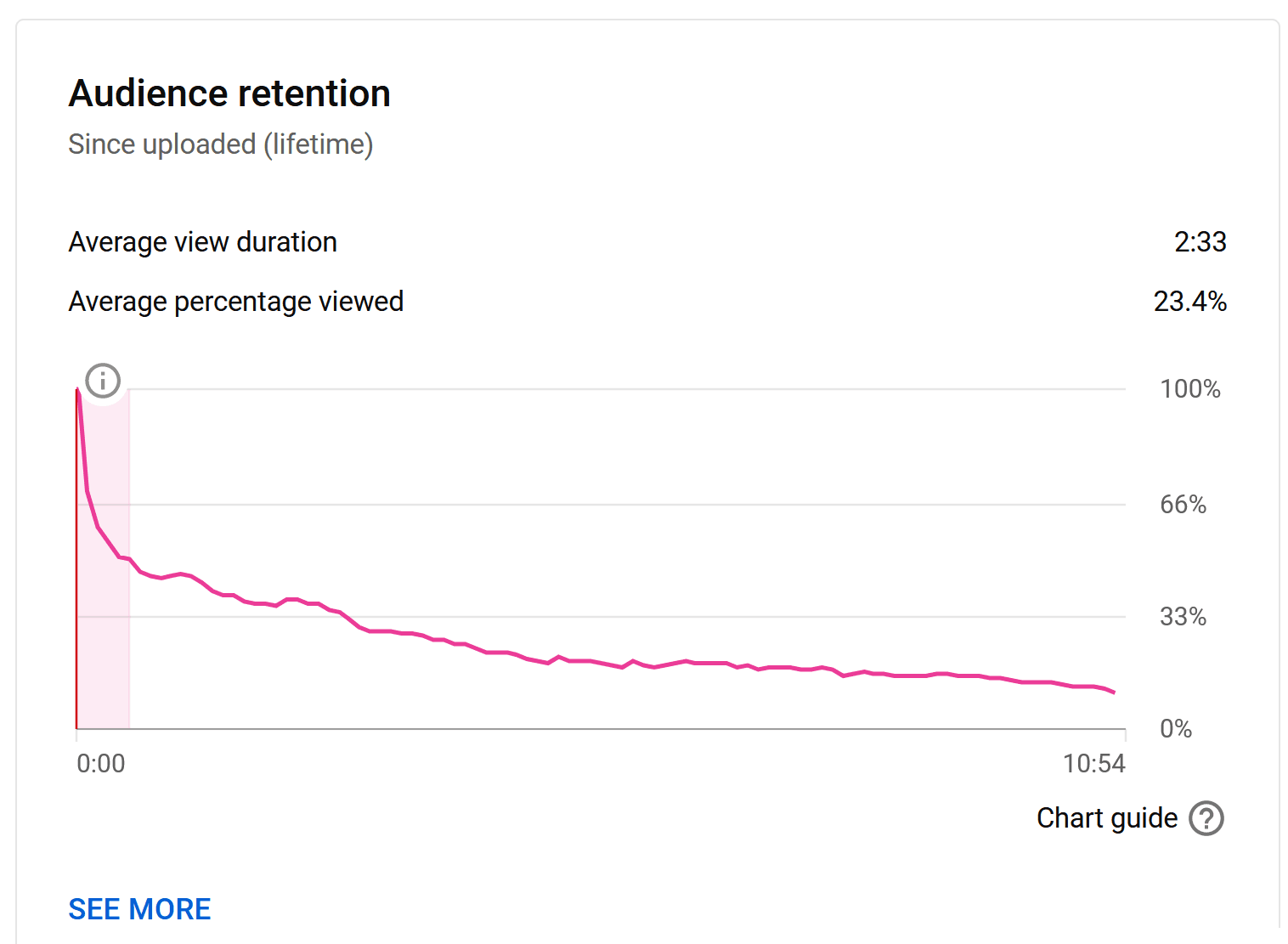Click the 2:33 average view duration value

(x=1200, y=242)
